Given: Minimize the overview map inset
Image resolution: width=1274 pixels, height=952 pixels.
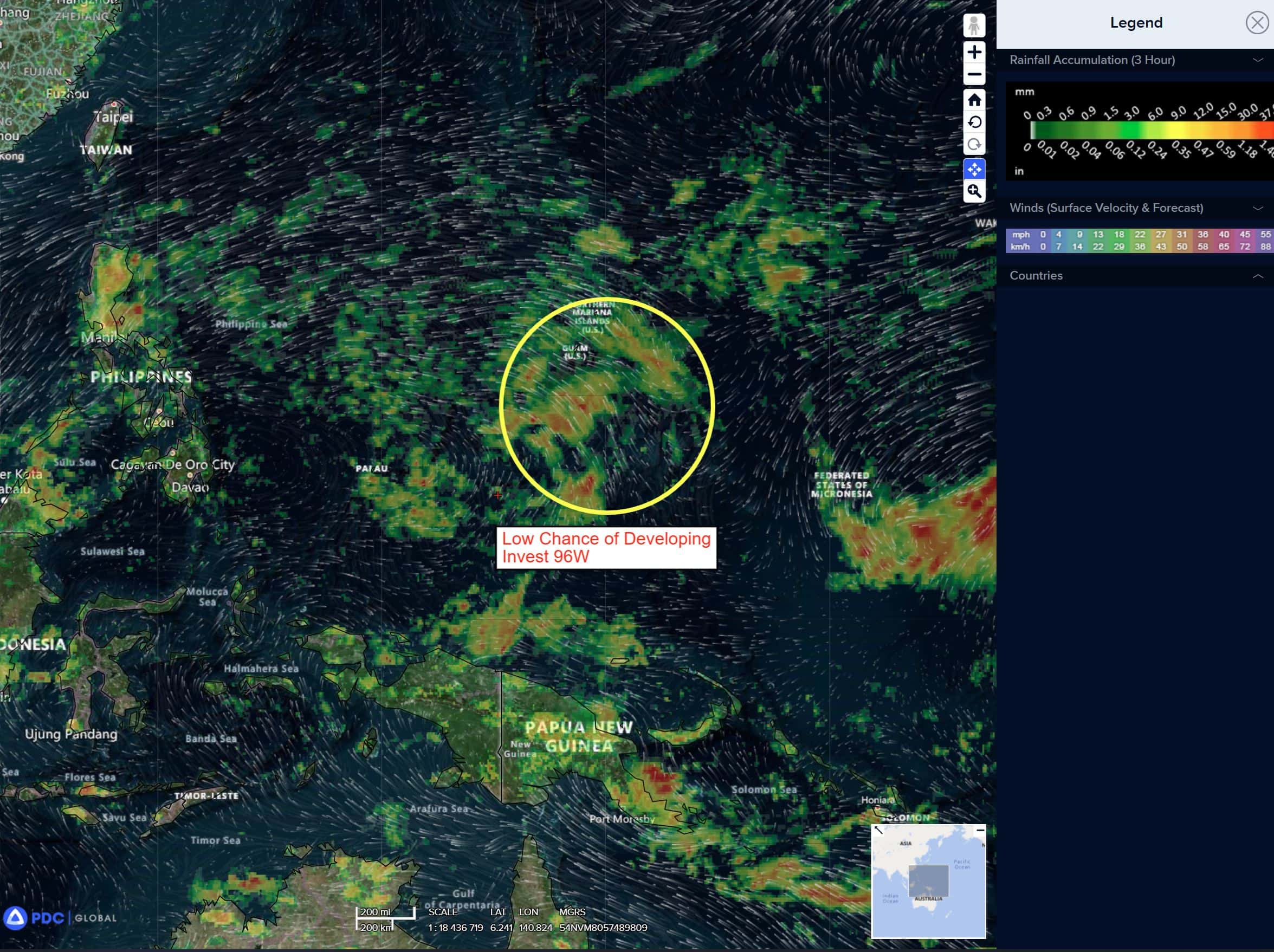Looking at the screenshot, I should pyautogui.click(x=980, y=830).
